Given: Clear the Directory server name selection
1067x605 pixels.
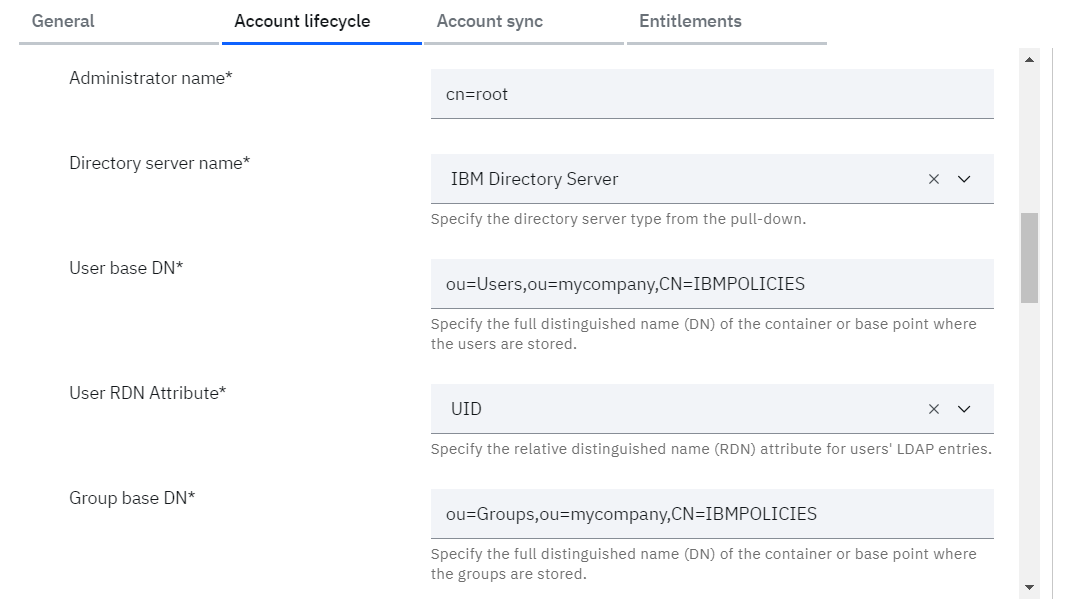Looking at the screenshot, I should 934,179.
